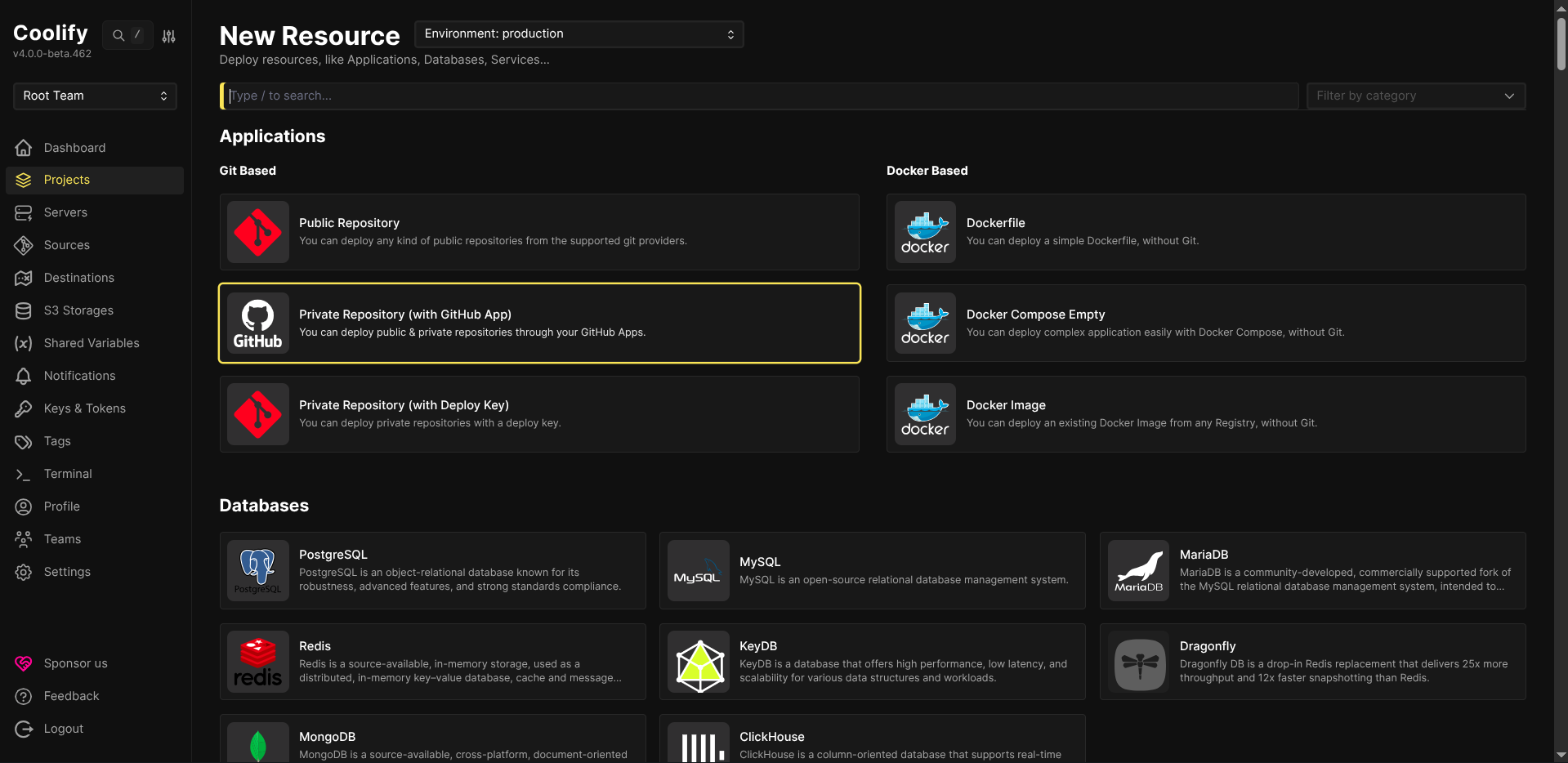Image resolution: width=1568 pixels, height=763 pixels.
Task: Open the Root Team switcher
Action: [95, 96]
